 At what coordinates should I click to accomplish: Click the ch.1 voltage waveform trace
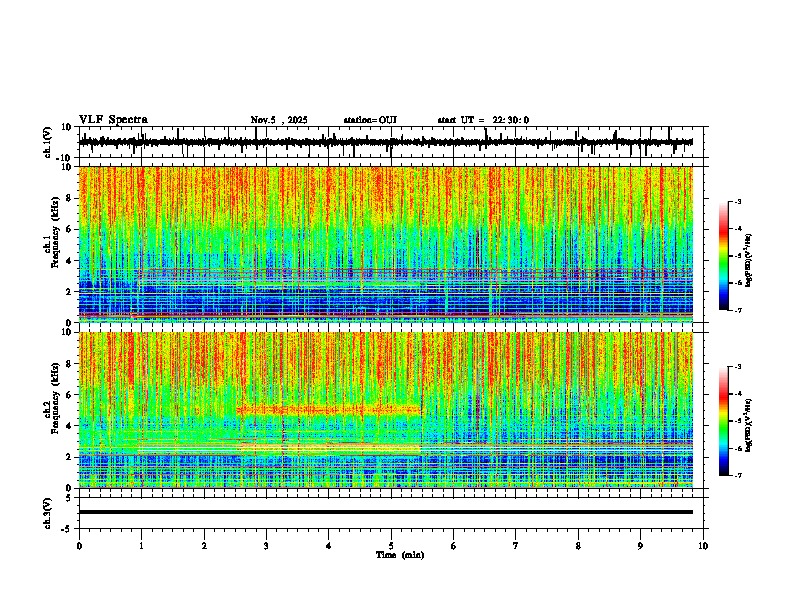coord(385,142)
